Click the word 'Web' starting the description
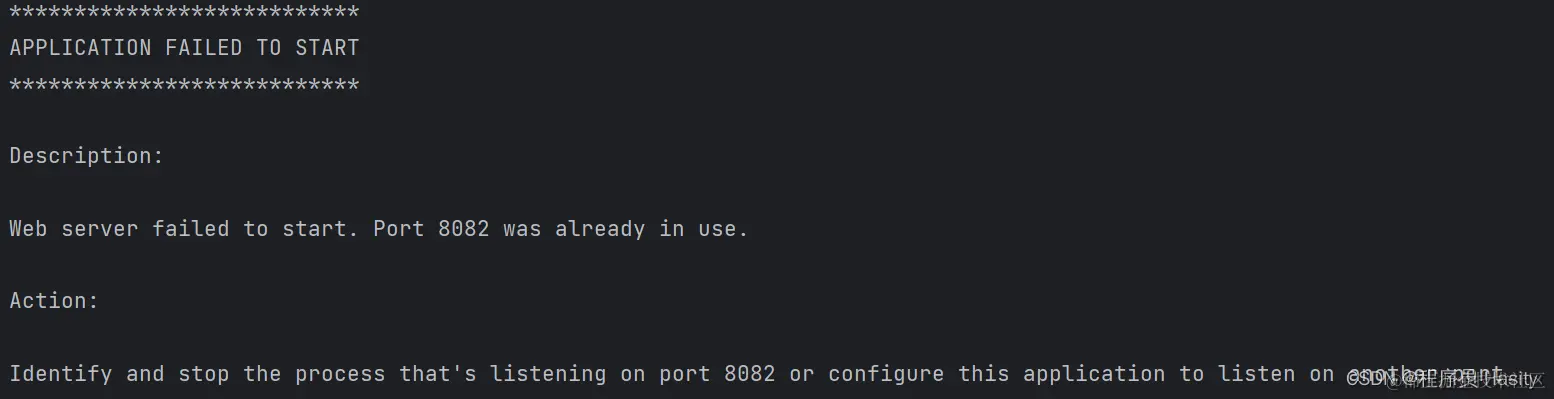 (28, 228)
